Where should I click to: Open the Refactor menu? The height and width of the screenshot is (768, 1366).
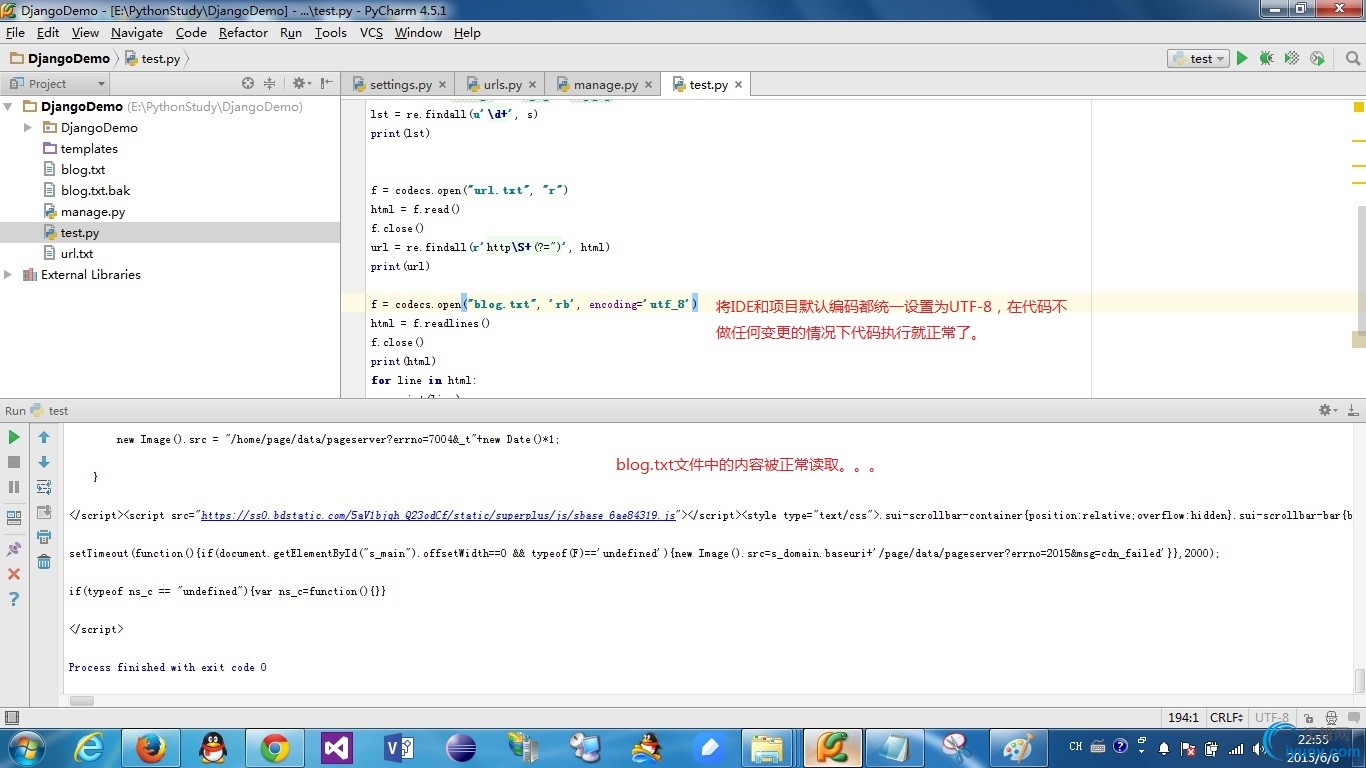click(243, 33)
